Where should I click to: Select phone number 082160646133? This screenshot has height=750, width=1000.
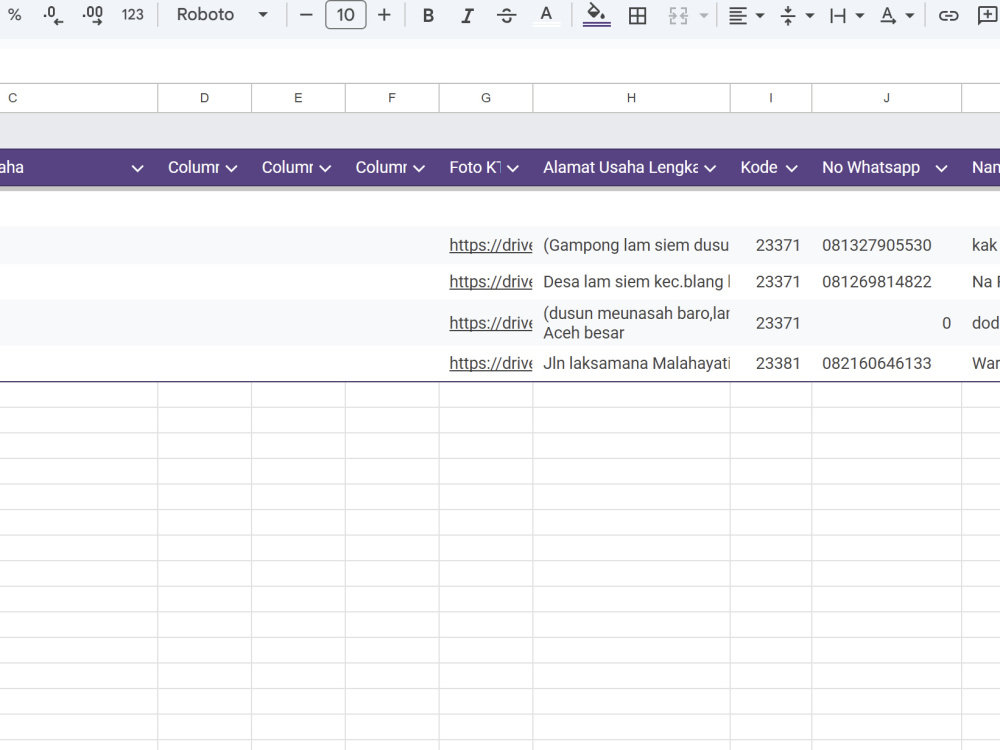(876, 363)
